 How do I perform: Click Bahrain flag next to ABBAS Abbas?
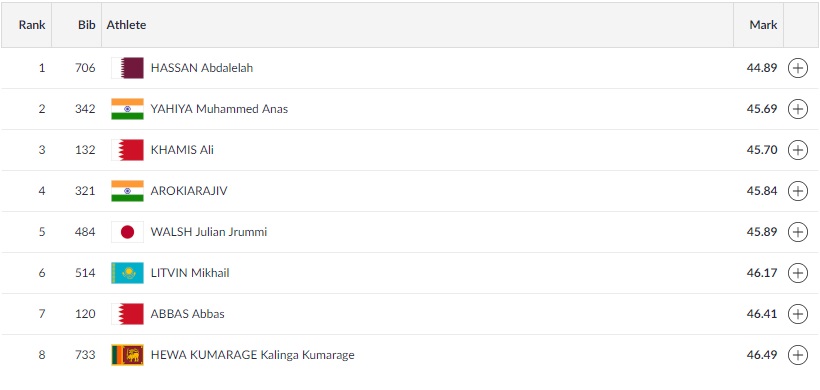pos(127,314)
